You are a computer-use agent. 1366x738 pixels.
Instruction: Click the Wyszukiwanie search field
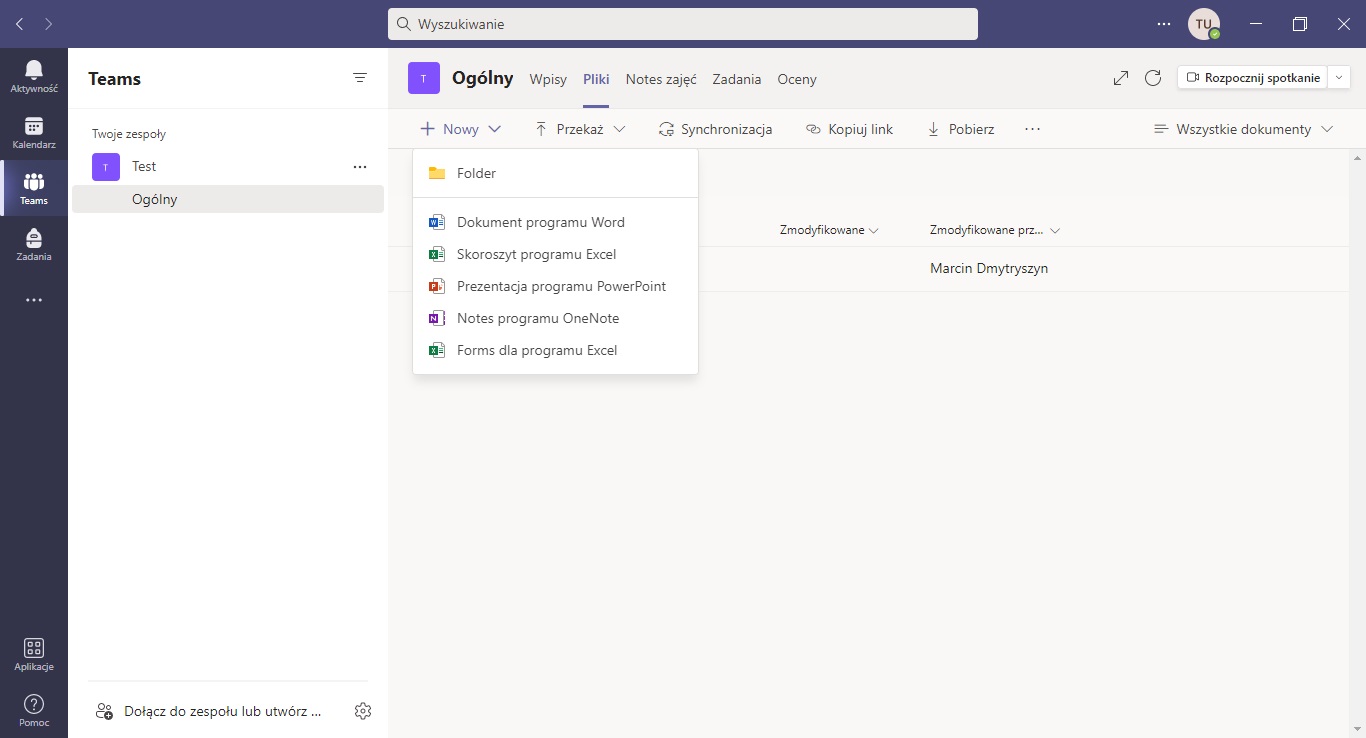point(682,24)
